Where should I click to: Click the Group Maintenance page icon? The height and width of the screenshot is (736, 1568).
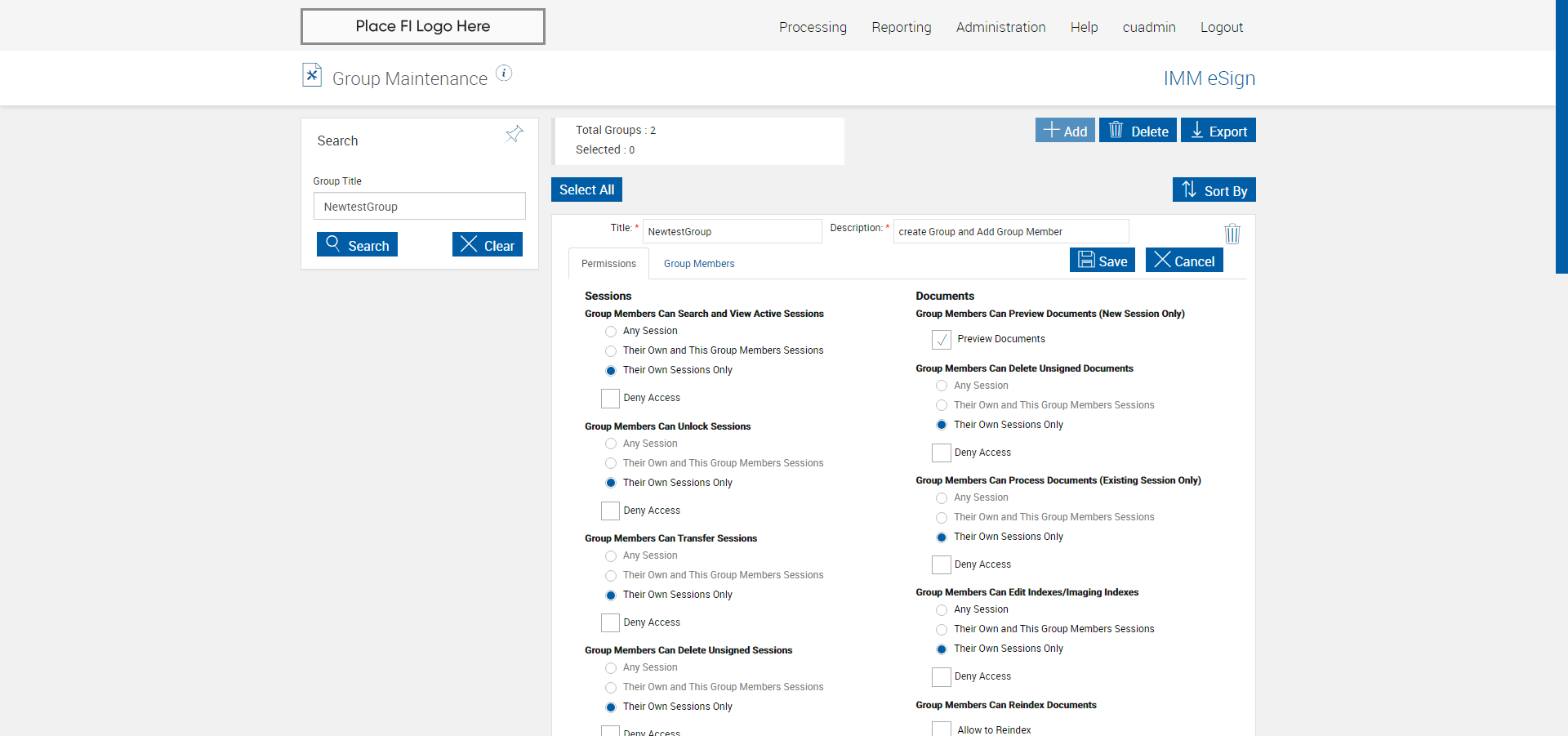click(312, 75)
